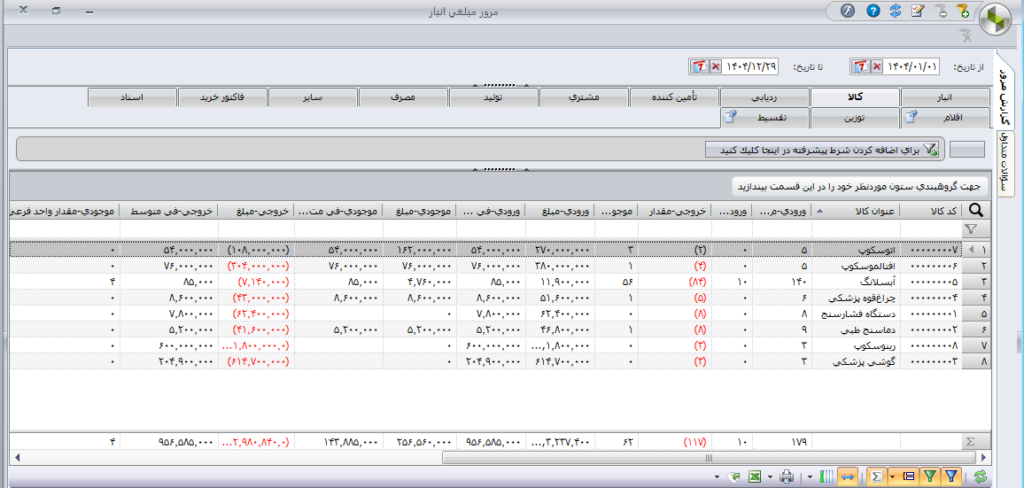Image resolution: width=1024 pixels, height=488 pixels.
Task: Toggle the blue auto-fit column width arrows
Action: 848,477
